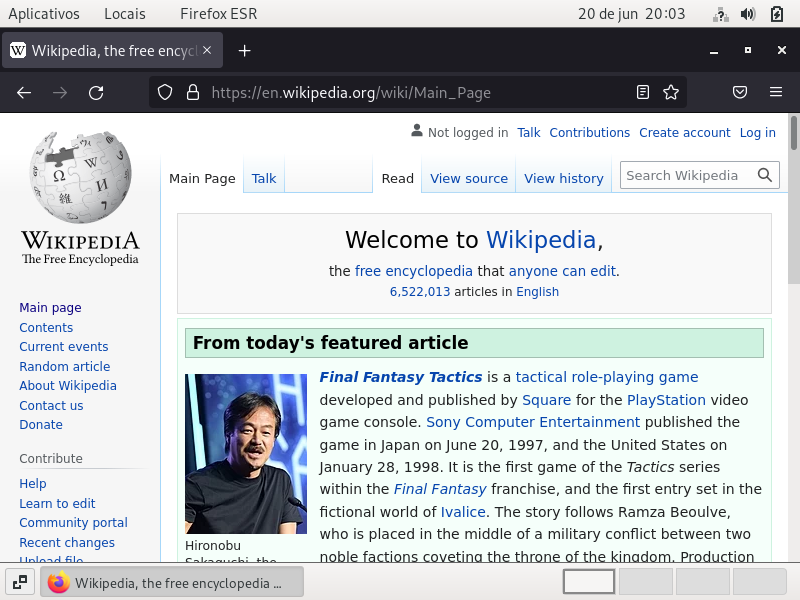Viewport: 800px width, 600px height.
Task: Reload the current Wikipedia page
Action: tap(96, 92)
